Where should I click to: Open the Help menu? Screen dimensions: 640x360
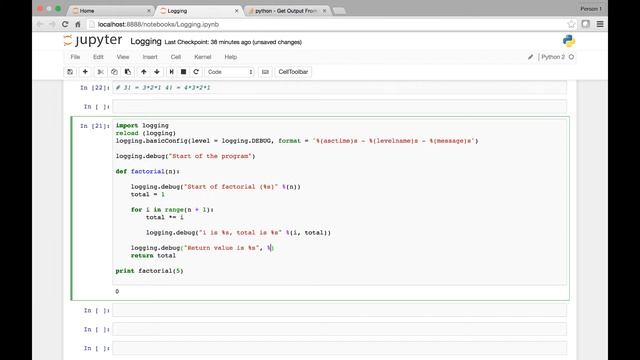click(x=231, y=57)
